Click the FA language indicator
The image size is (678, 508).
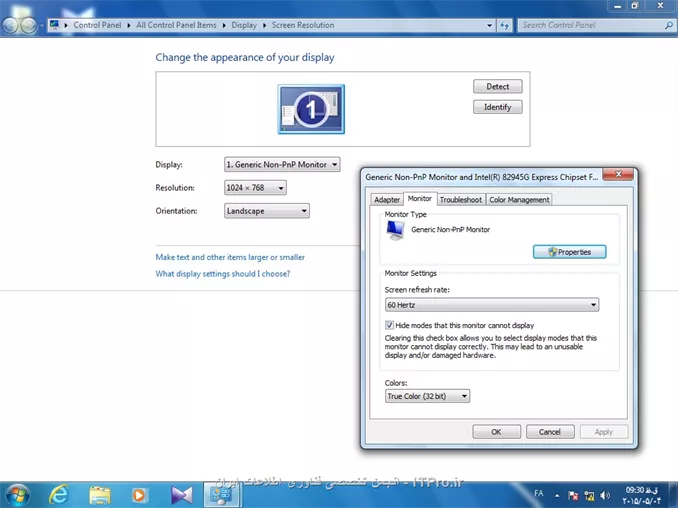tap(538, 493)
